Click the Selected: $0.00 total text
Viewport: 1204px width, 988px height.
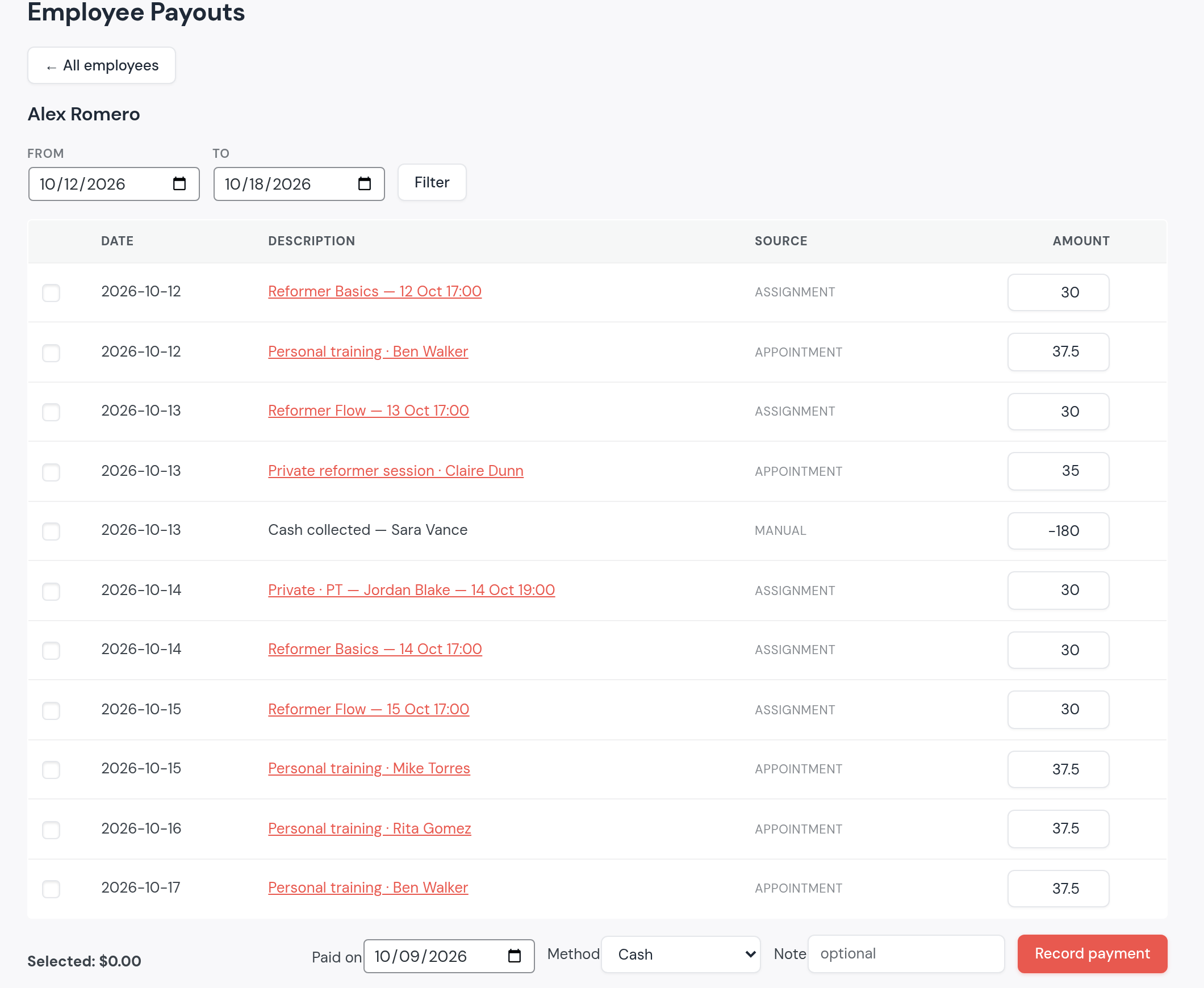[x=84, y=961]
